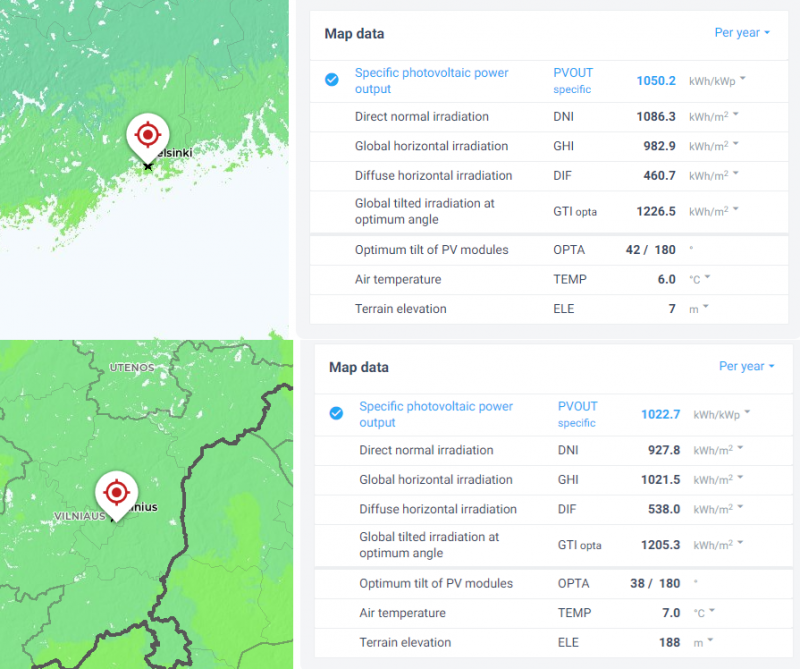Open the Per year dropdown in the upper panel

pyautogui.click(x=742, y=33)
